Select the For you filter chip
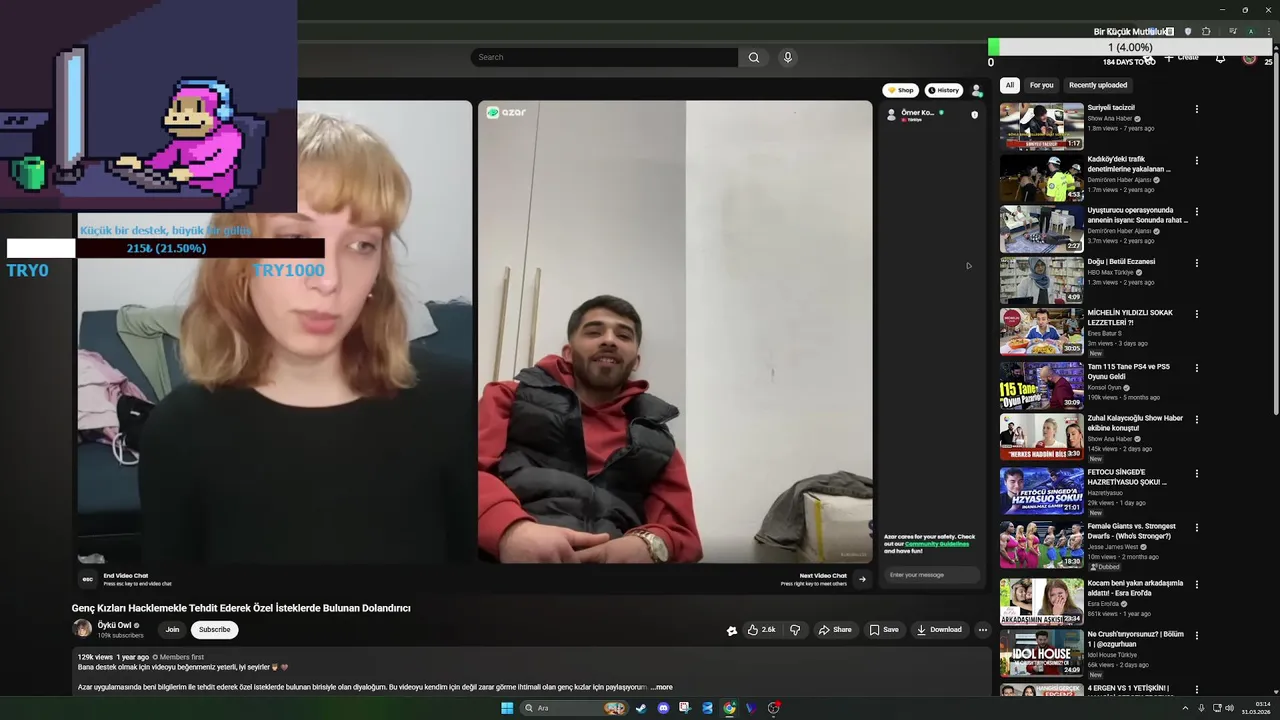 point(1041,85)
